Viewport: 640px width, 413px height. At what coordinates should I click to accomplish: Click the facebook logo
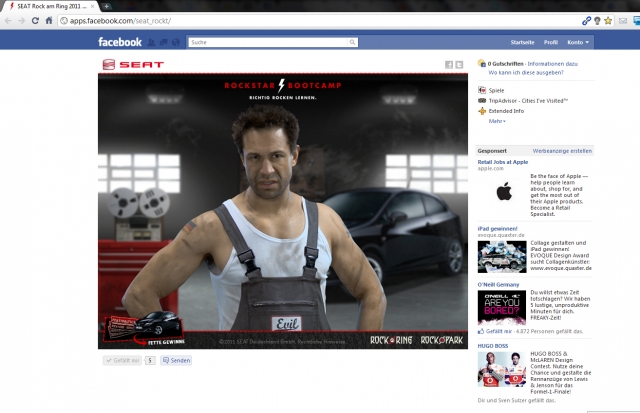point(120,42)
